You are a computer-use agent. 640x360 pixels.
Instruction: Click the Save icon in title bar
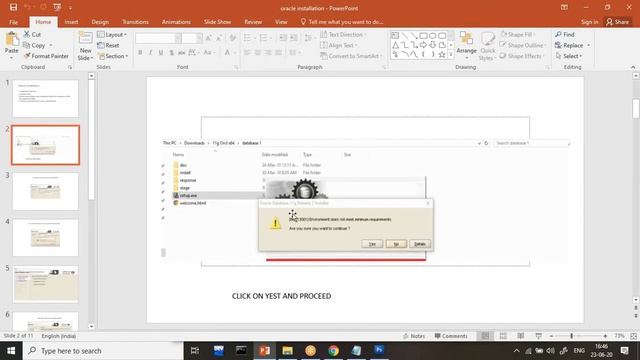[13, 7]
